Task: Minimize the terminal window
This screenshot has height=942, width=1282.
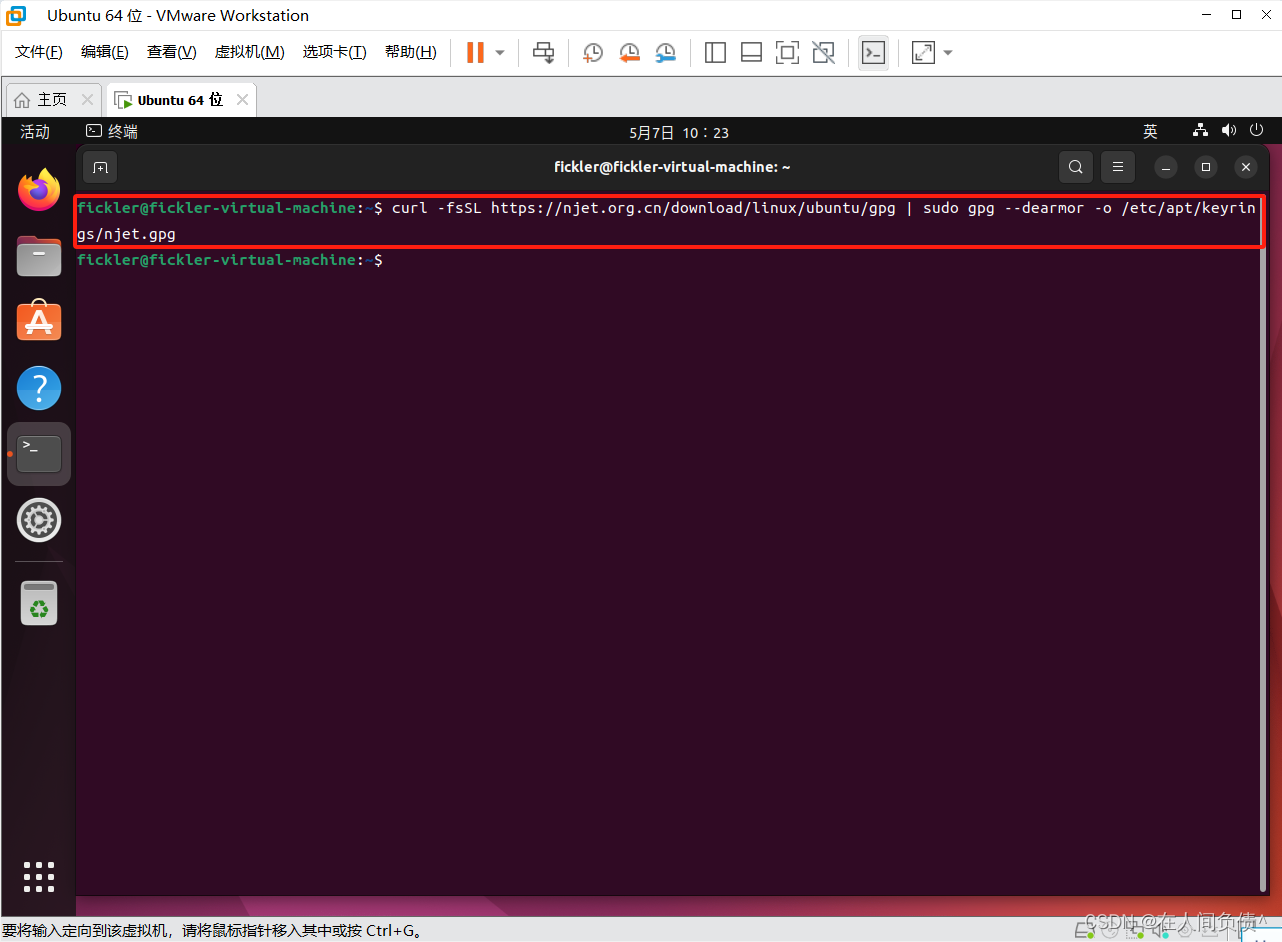Action: point(1166,167)
